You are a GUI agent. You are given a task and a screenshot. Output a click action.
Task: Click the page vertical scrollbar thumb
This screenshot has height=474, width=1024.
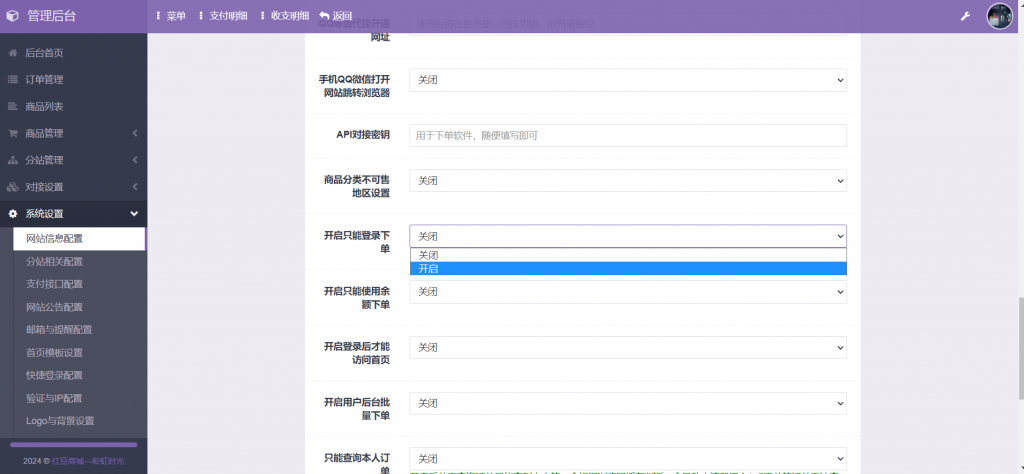(x=1020, y=349)
